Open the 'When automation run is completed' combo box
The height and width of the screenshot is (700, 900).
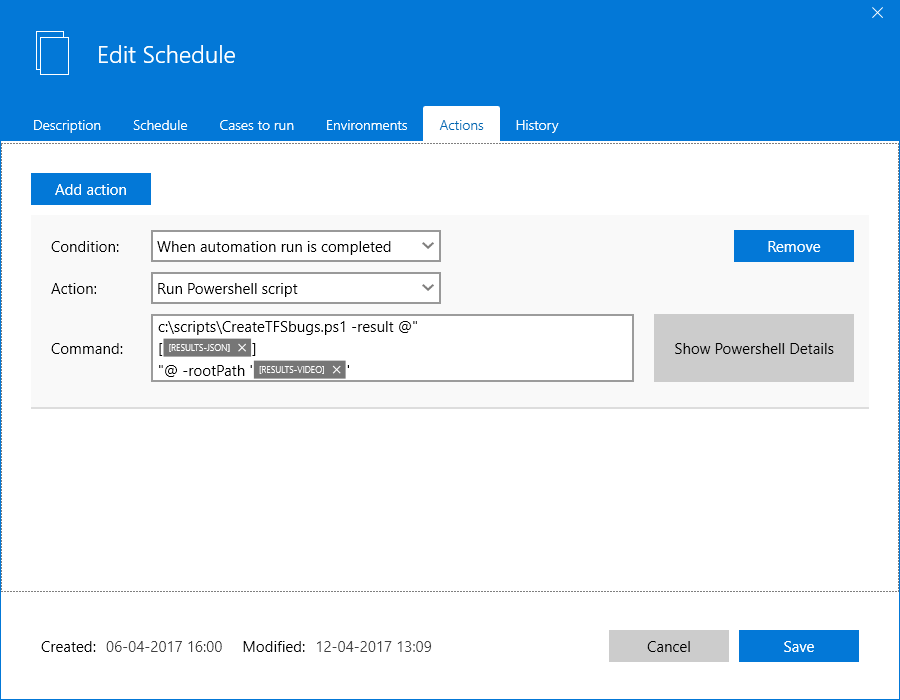coord(296,246)
